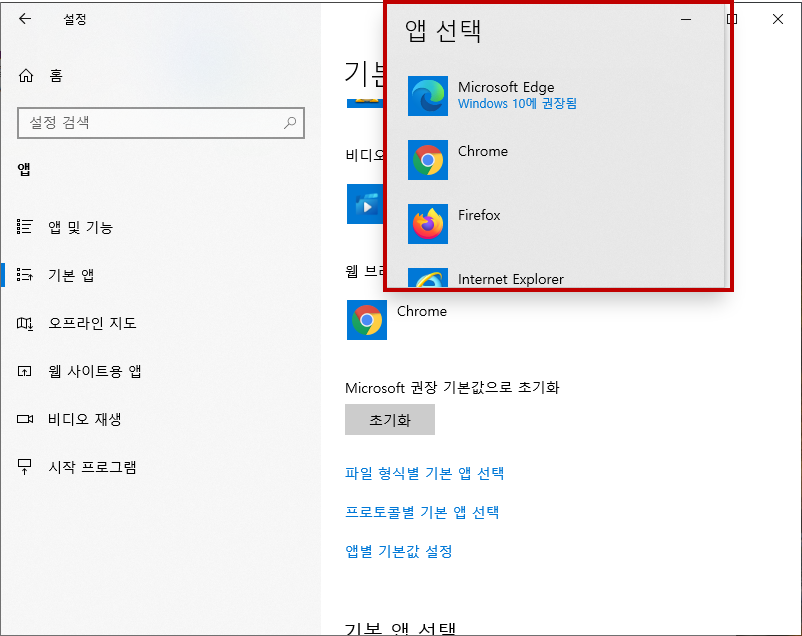Click the 비디오 재생 camera icon
This screenshot has height=636, width=802.
click(x=25, y=419)
